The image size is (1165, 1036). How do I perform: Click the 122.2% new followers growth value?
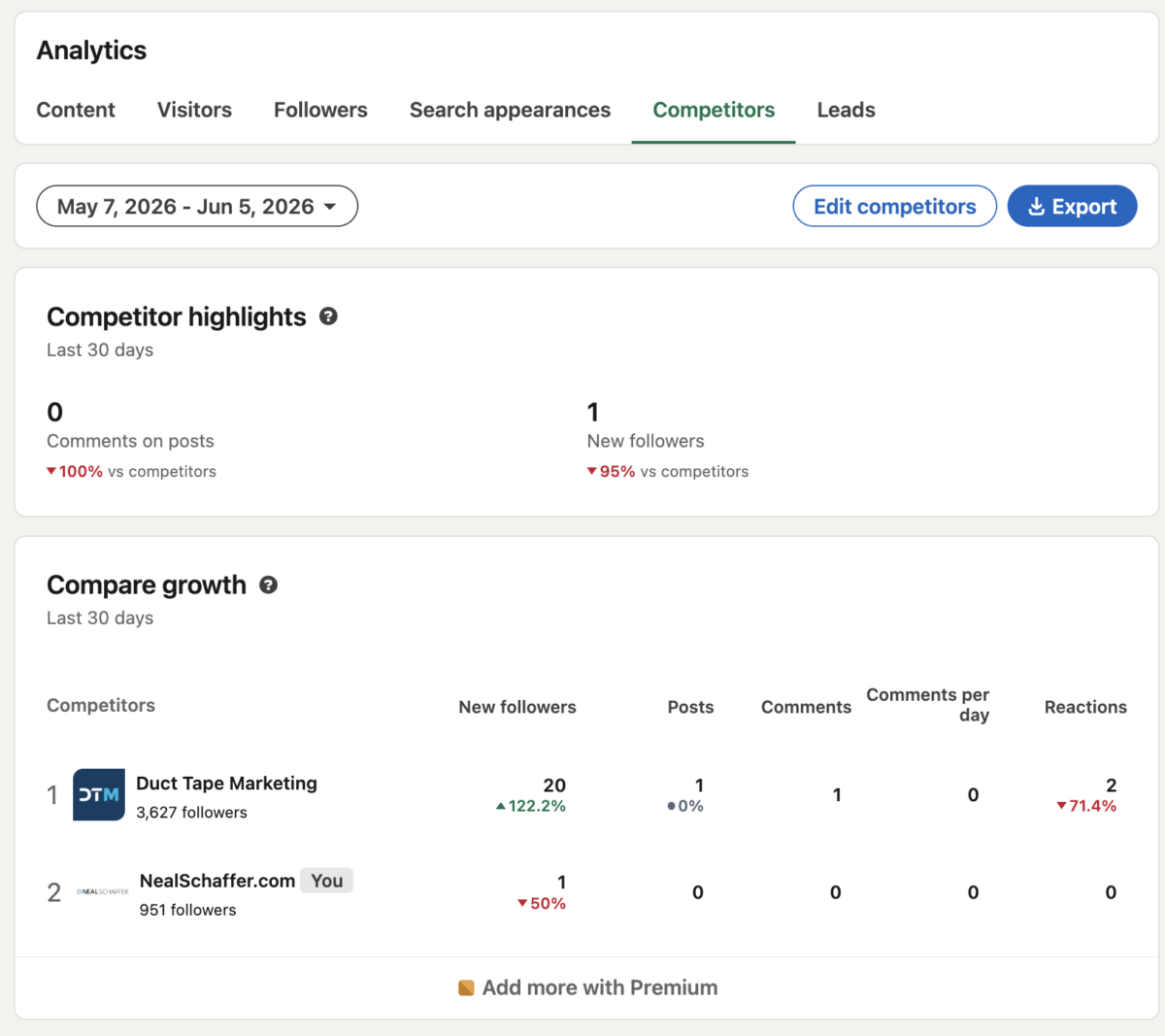point(530,806)
